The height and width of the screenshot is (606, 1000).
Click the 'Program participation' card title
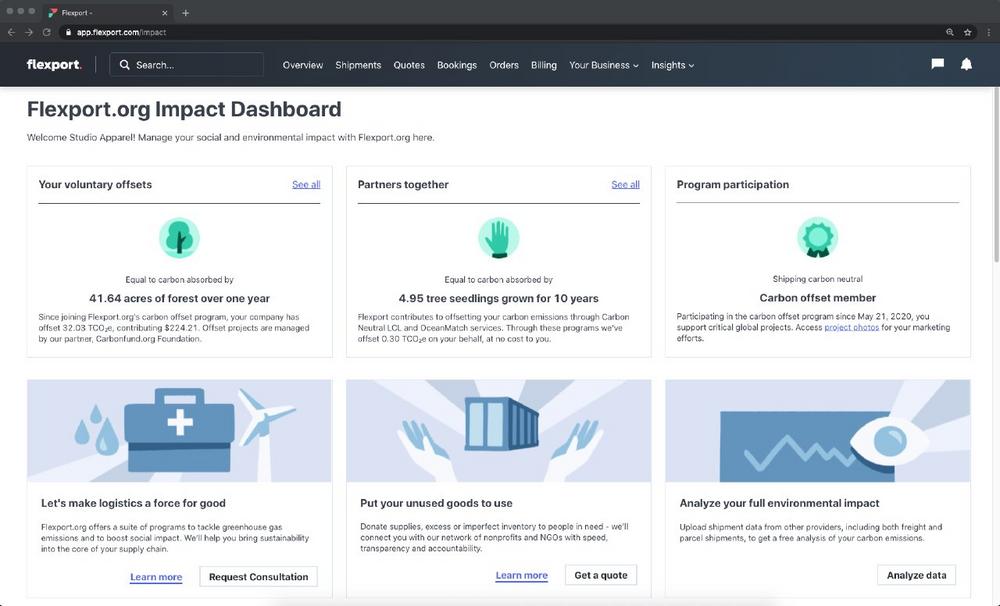tap(733, 184)
